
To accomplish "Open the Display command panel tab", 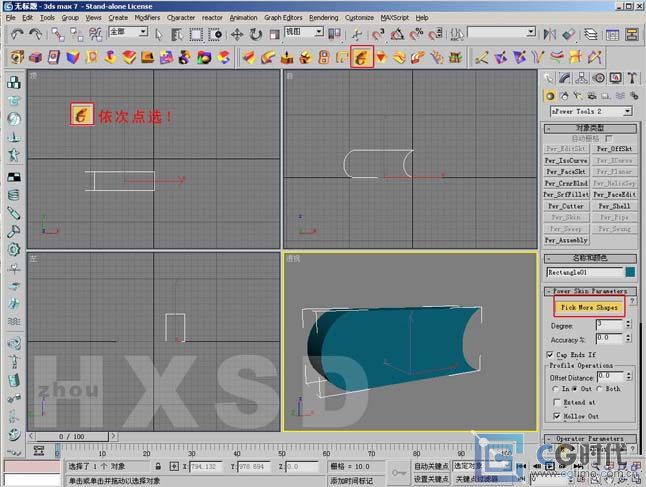I will [x=615, y=78].
